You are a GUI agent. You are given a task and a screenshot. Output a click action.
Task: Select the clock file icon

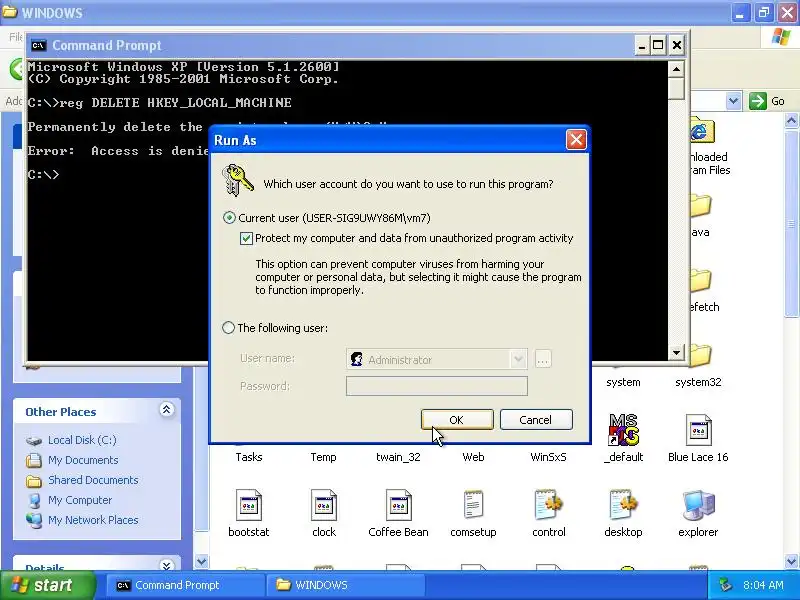[323, 505]
